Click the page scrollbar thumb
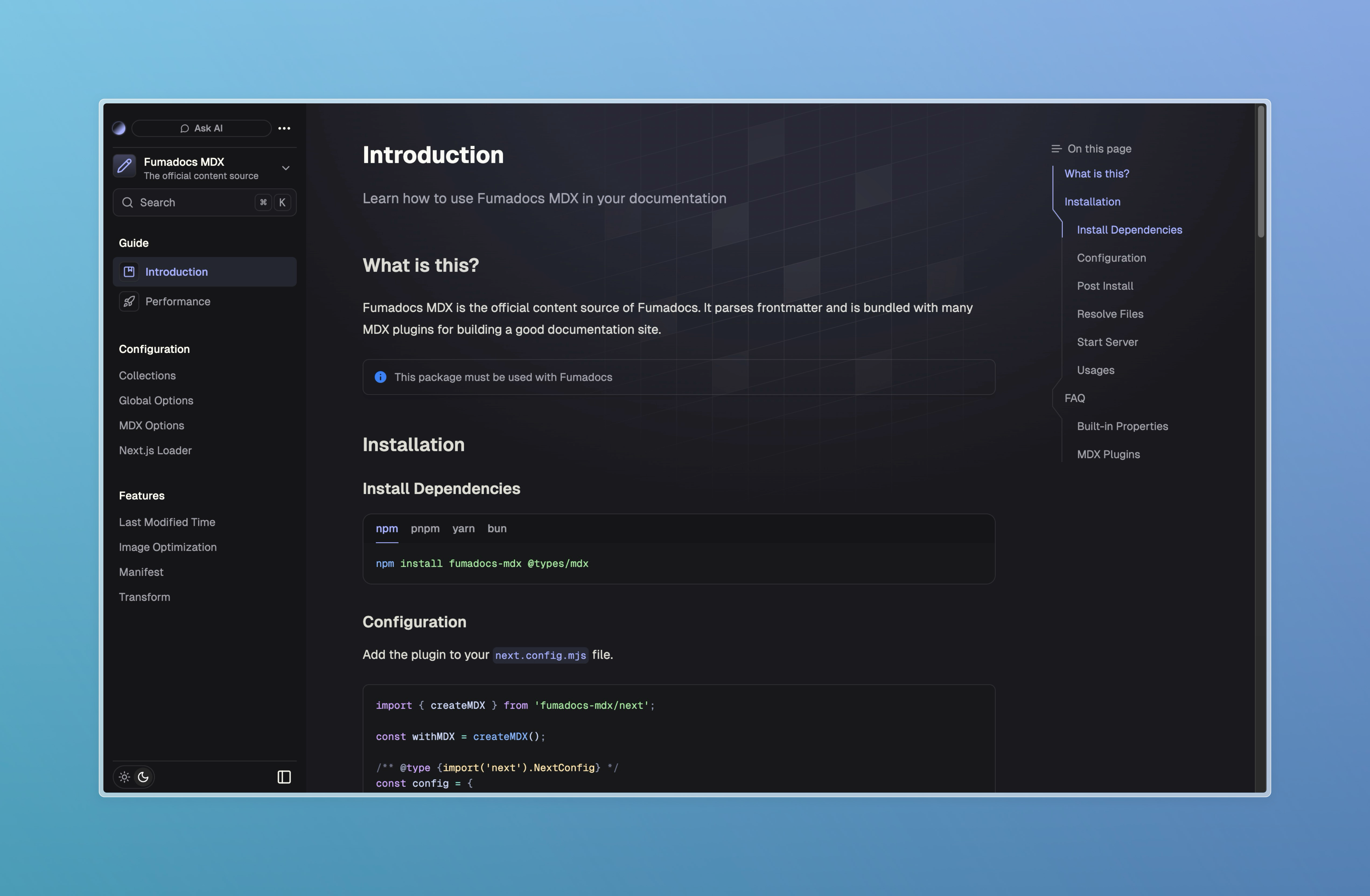This screenshot has width=1370, height=896. coord(1261,171)
